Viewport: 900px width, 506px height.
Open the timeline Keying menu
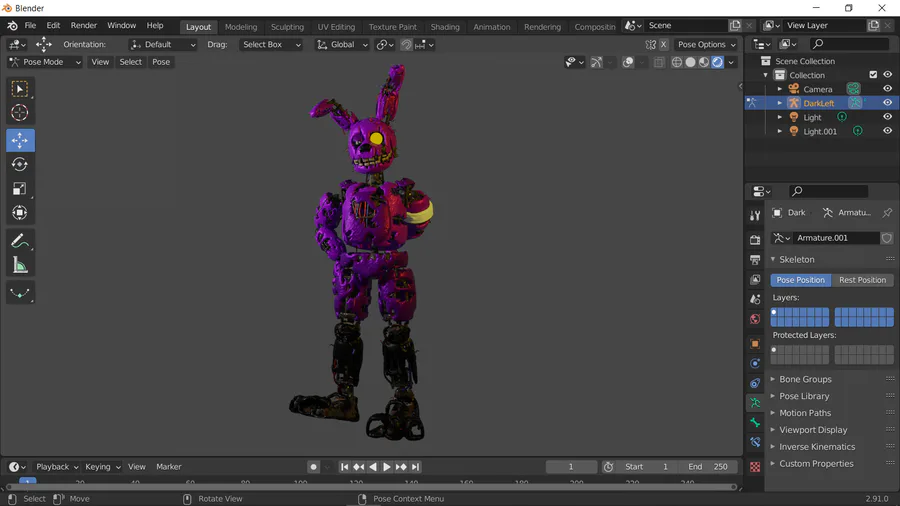[102, 467]
